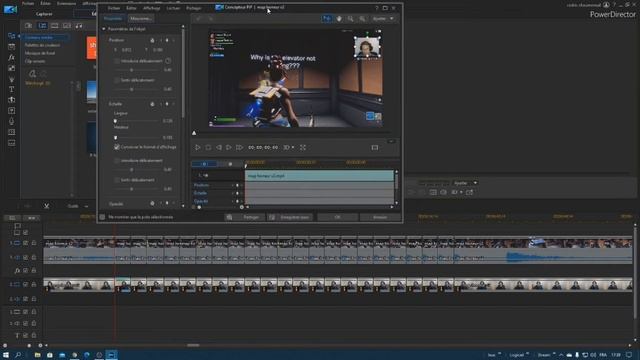Check Ne montrer que la piste sélectionnée

coord(102,217)
